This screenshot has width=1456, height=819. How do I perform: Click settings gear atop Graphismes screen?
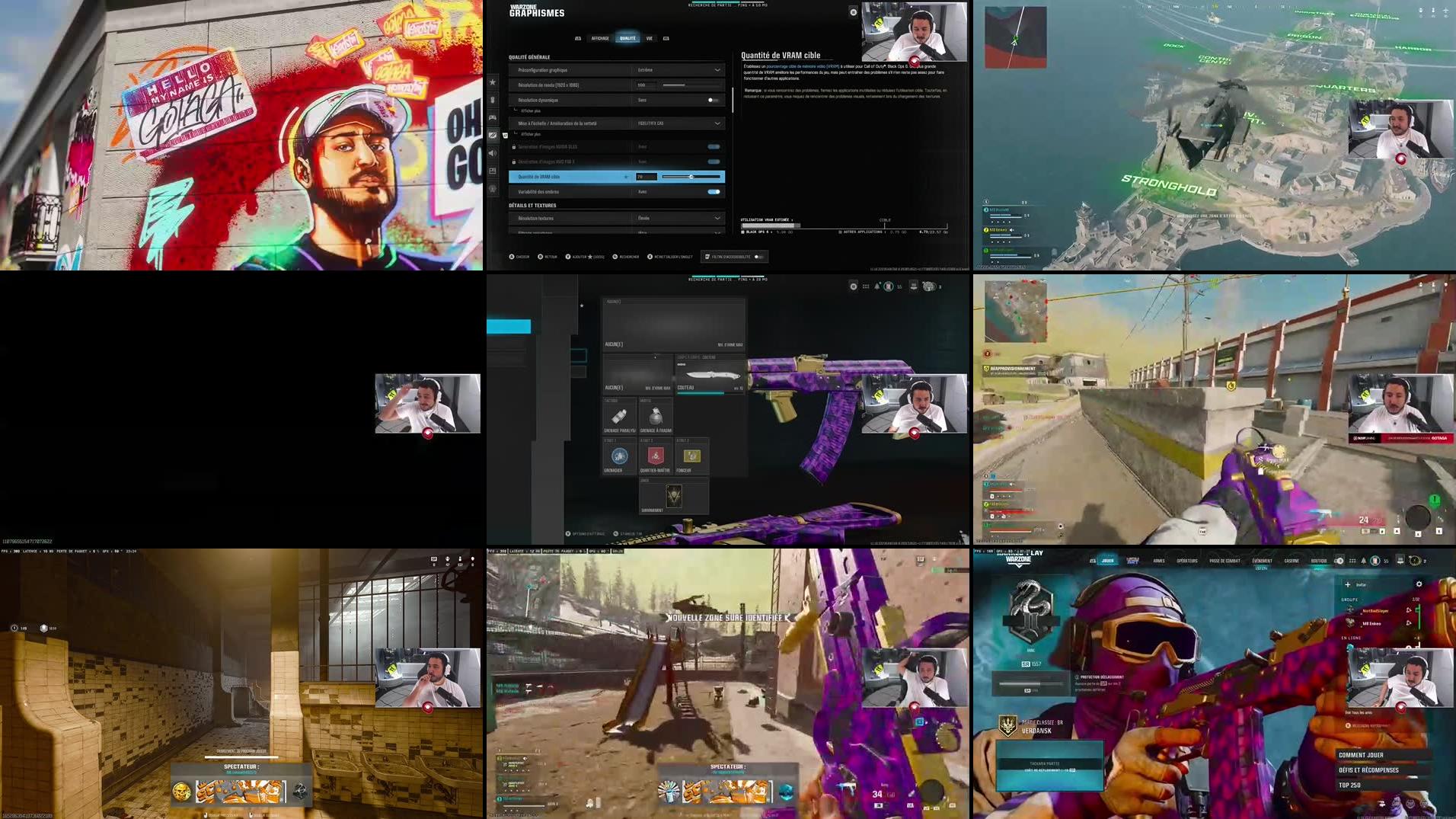point(853,12)
